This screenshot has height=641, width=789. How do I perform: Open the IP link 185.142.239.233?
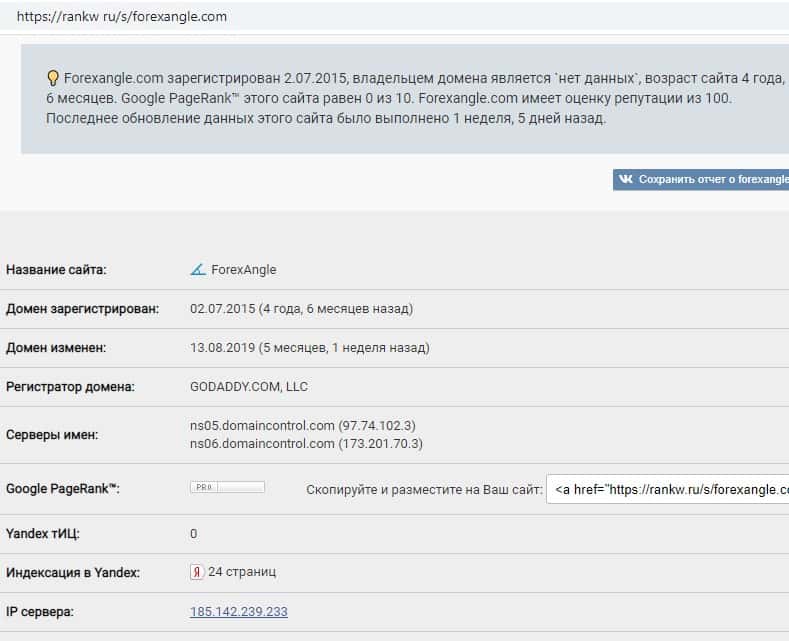tap(238, 611)
